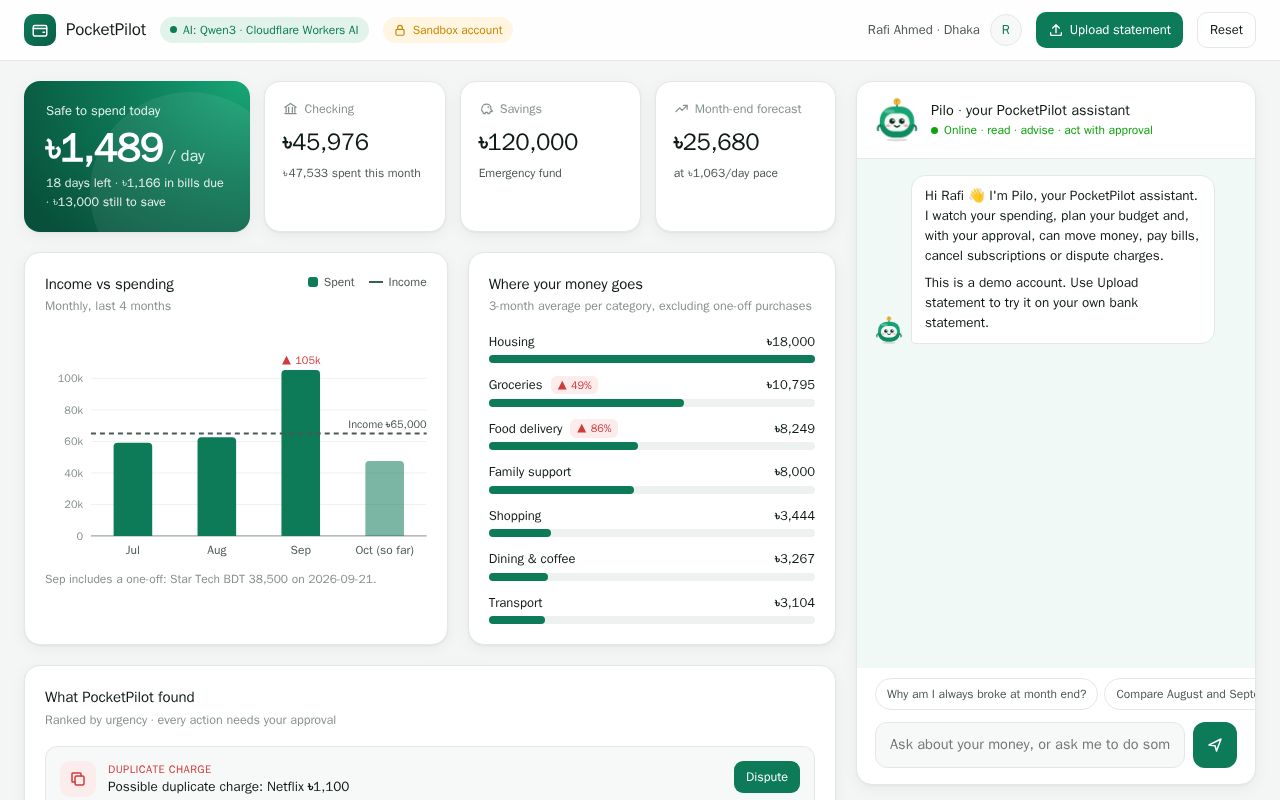Click the PocketPilot wallet logo icon
This screenshot has width=1280, height=800.
tap(40, 30)
